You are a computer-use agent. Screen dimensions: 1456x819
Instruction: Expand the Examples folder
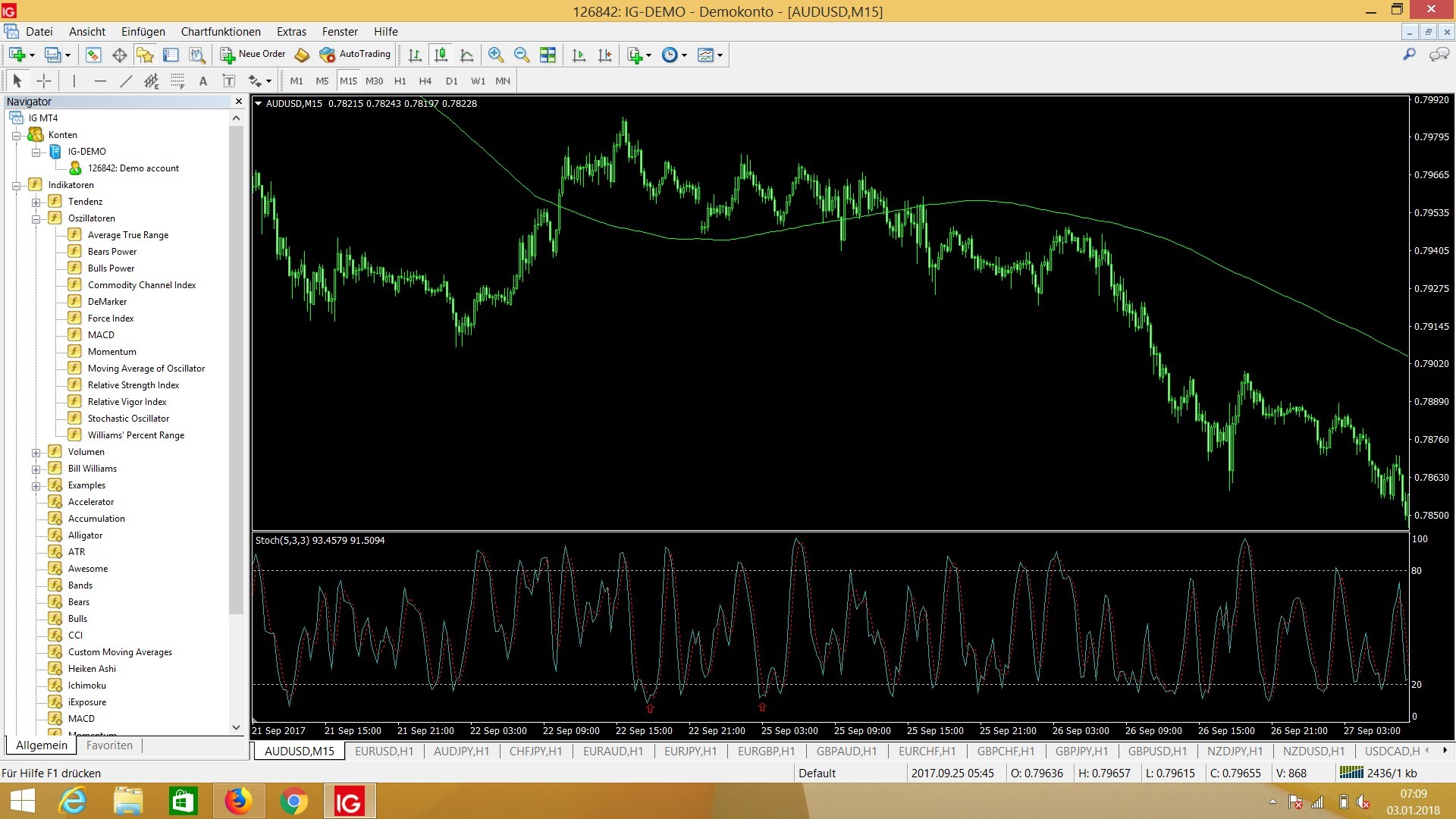(36, 485)
